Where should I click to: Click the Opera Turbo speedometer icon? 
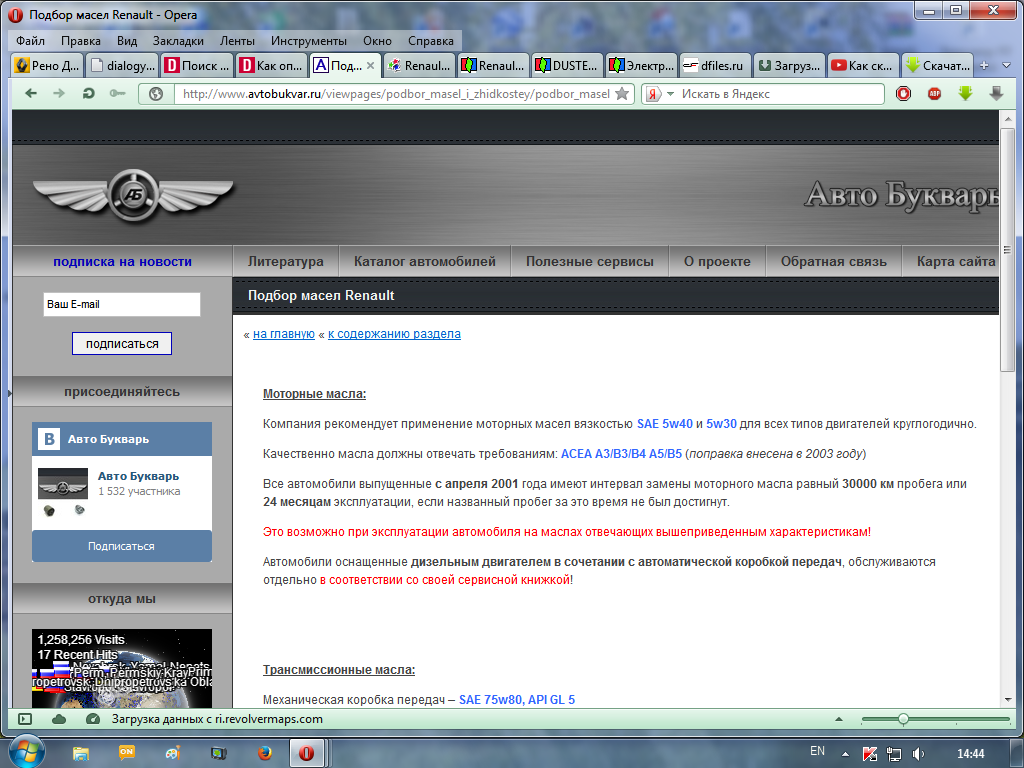[93, 719]
